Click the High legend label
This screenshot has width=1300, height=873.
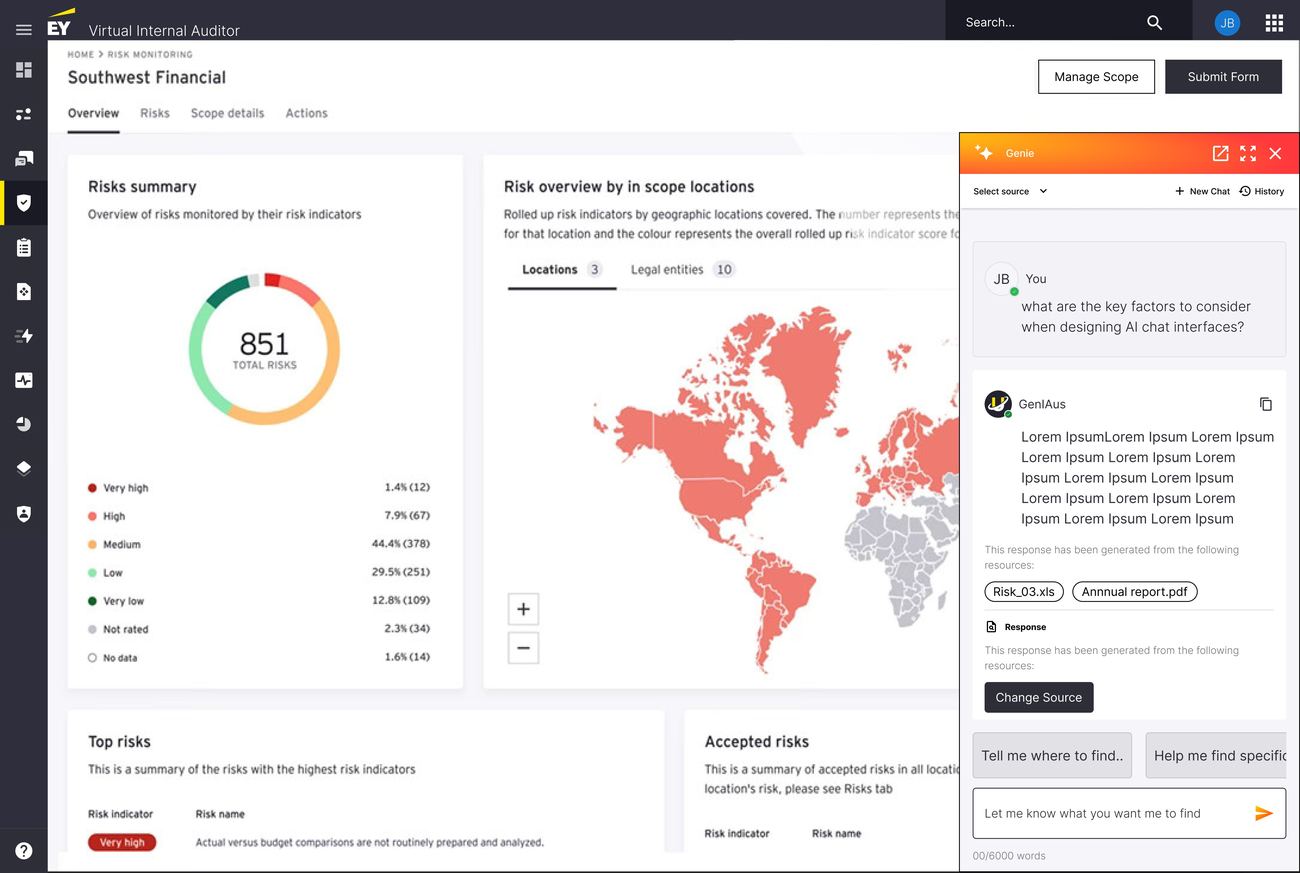pyautogui.click(x=114, y=516)
